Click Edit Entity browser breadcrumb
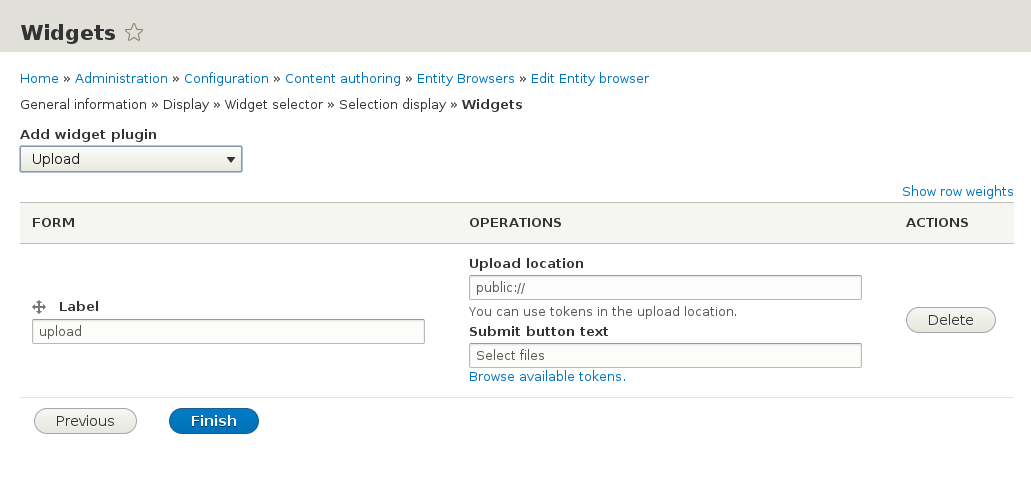This screenshot has height=489, width=1031. pos(590,78)
